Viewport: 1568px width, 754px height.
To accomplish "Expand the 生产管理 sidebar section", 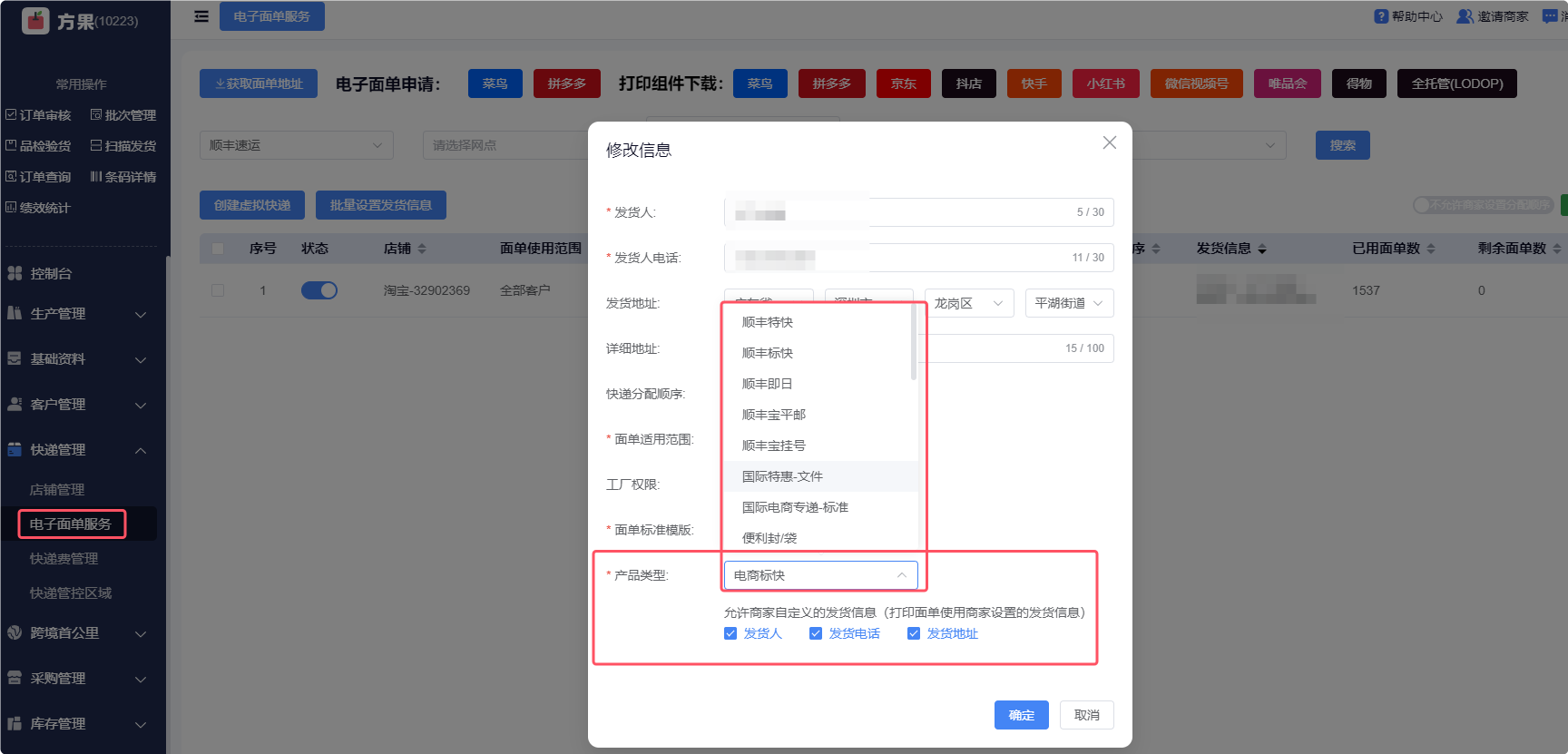I will coord(77,314).
